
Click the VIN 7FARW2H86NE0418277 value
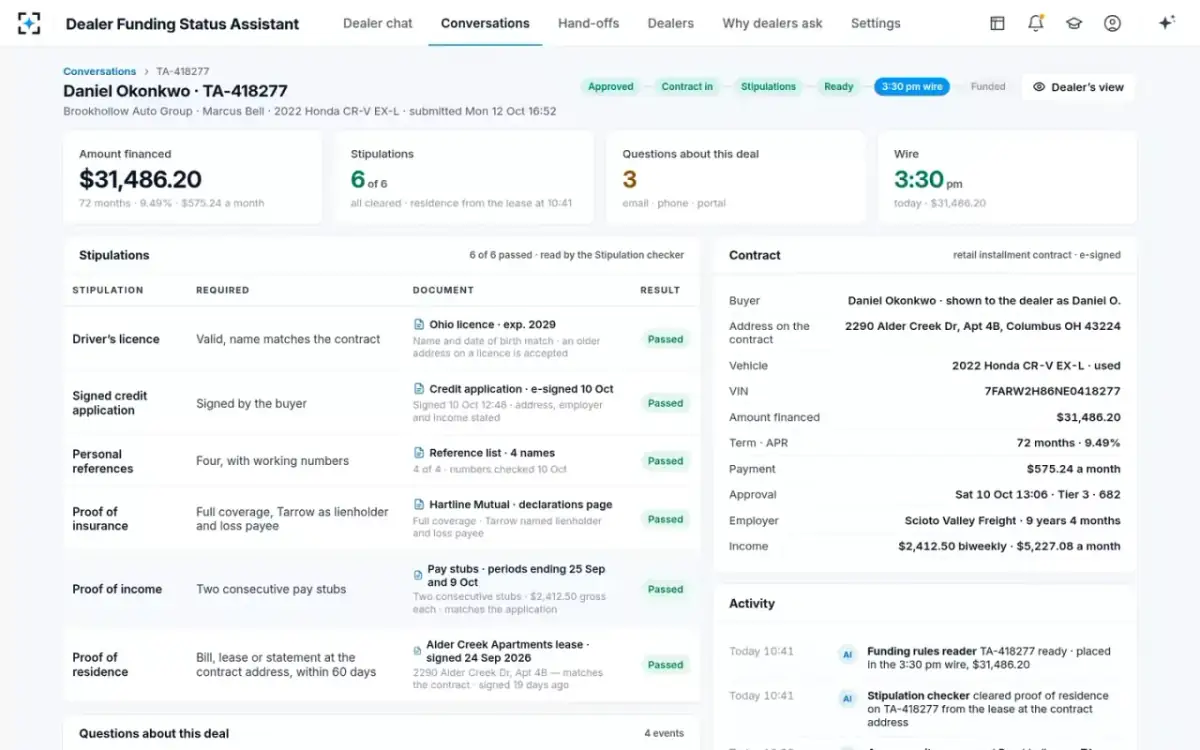tap(1052, 391)
